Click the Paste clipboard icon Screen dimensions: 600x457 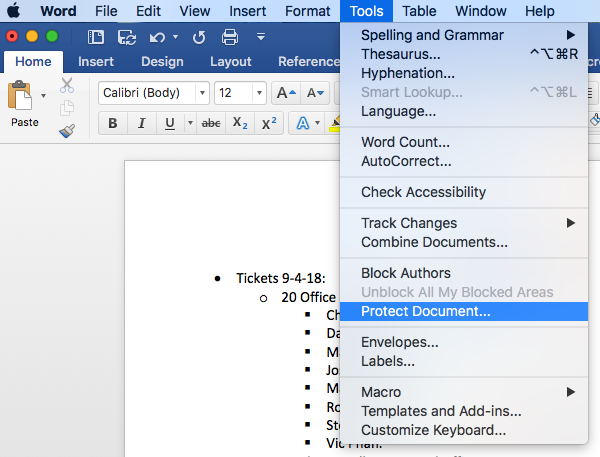point(20,95)
